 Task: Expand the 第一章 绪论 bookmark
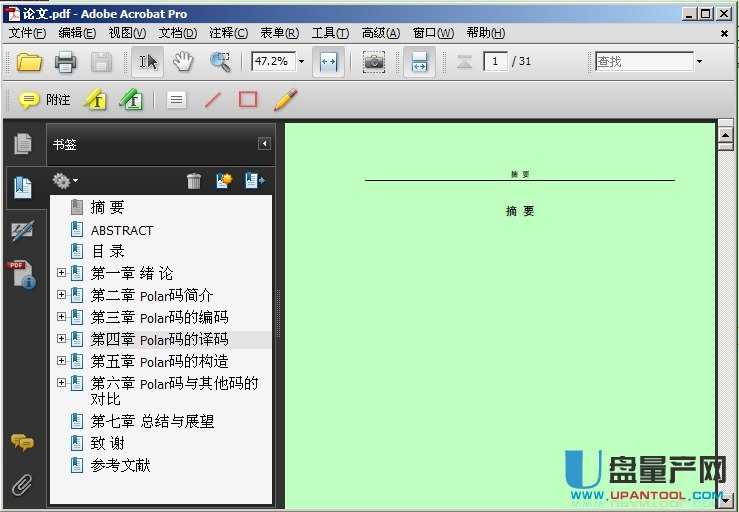coord(61,273)
